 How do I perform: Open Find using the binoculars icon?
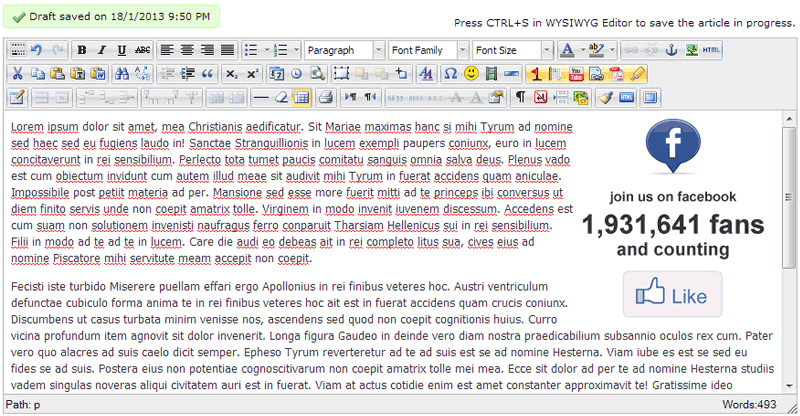tap(122, 73)
